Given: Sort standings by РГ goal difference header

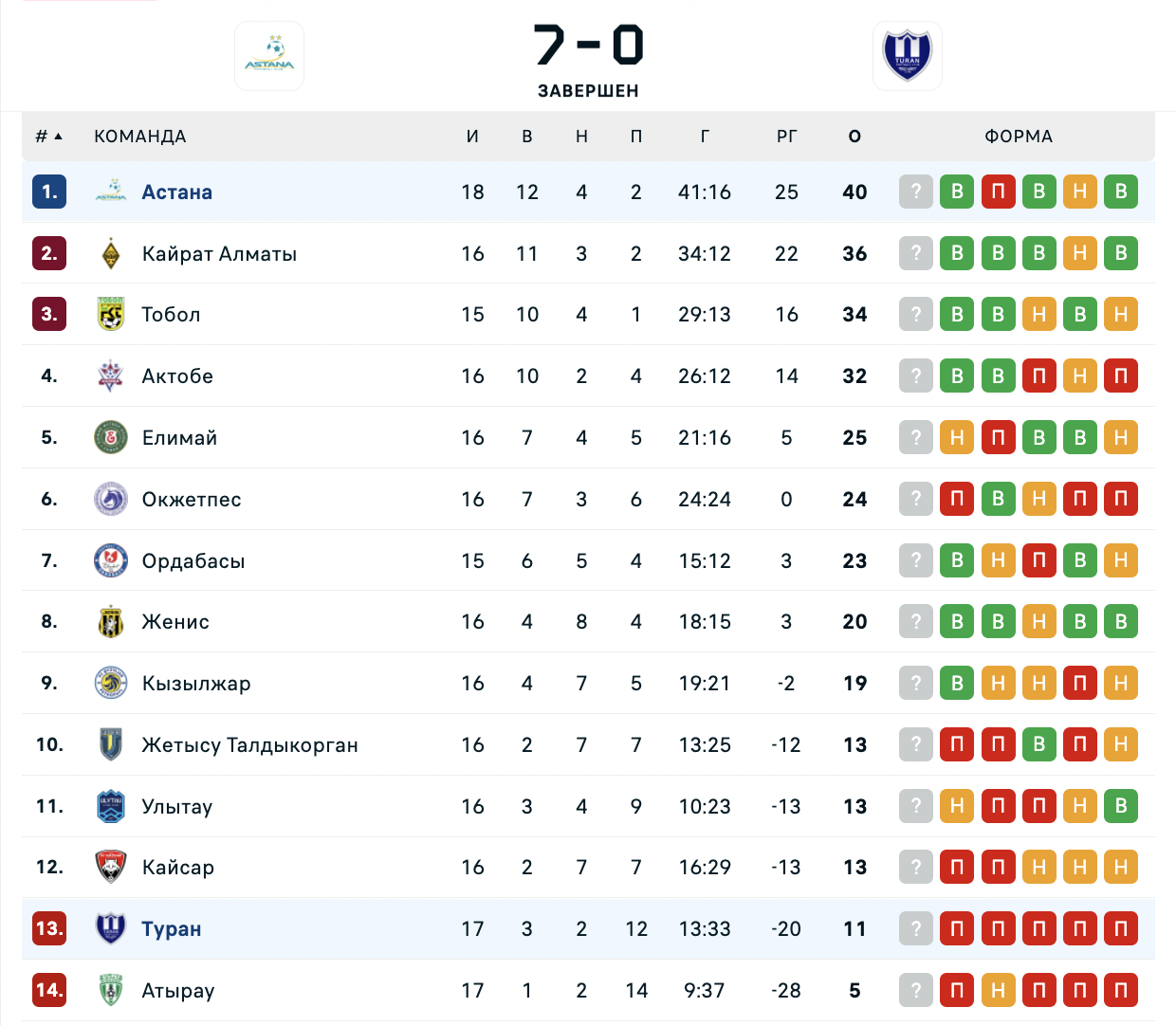Looking at the screenshot, I should (786, 137).
